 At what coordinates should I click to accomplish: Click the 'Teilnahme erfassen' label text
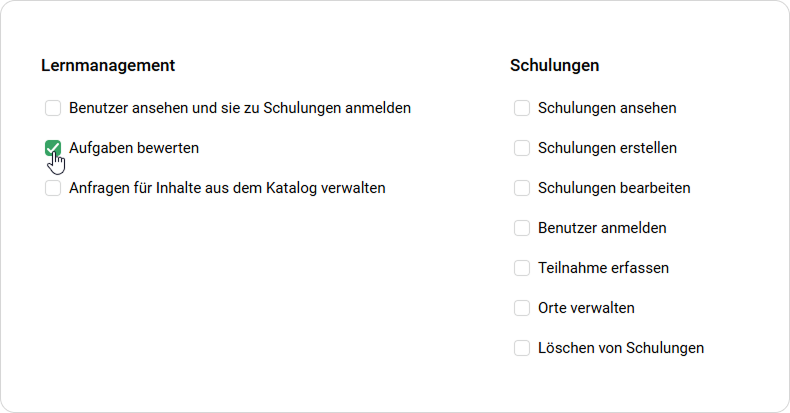(x=603, y=268)
